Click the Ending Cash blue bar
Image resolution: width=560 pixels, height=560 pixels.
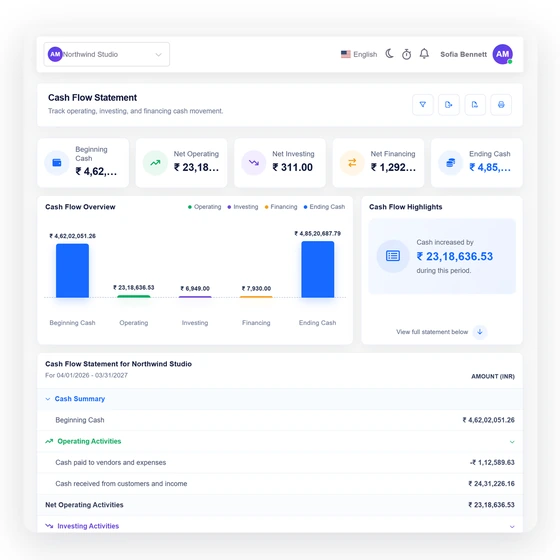[318, 269]
